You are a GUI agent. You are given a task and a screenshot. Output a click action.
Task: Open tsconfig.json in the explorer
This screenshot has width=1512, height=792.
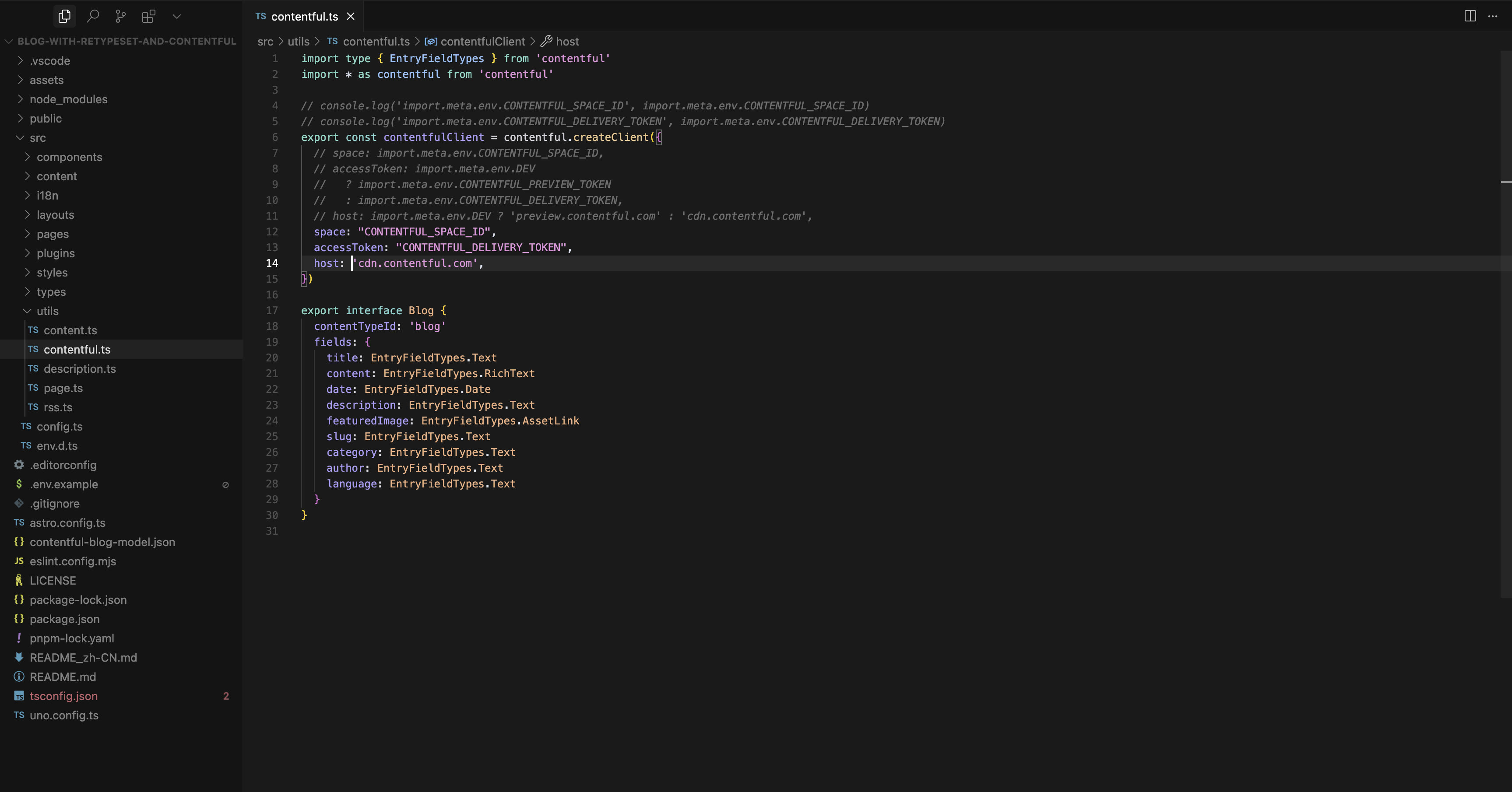pos(63,696)
